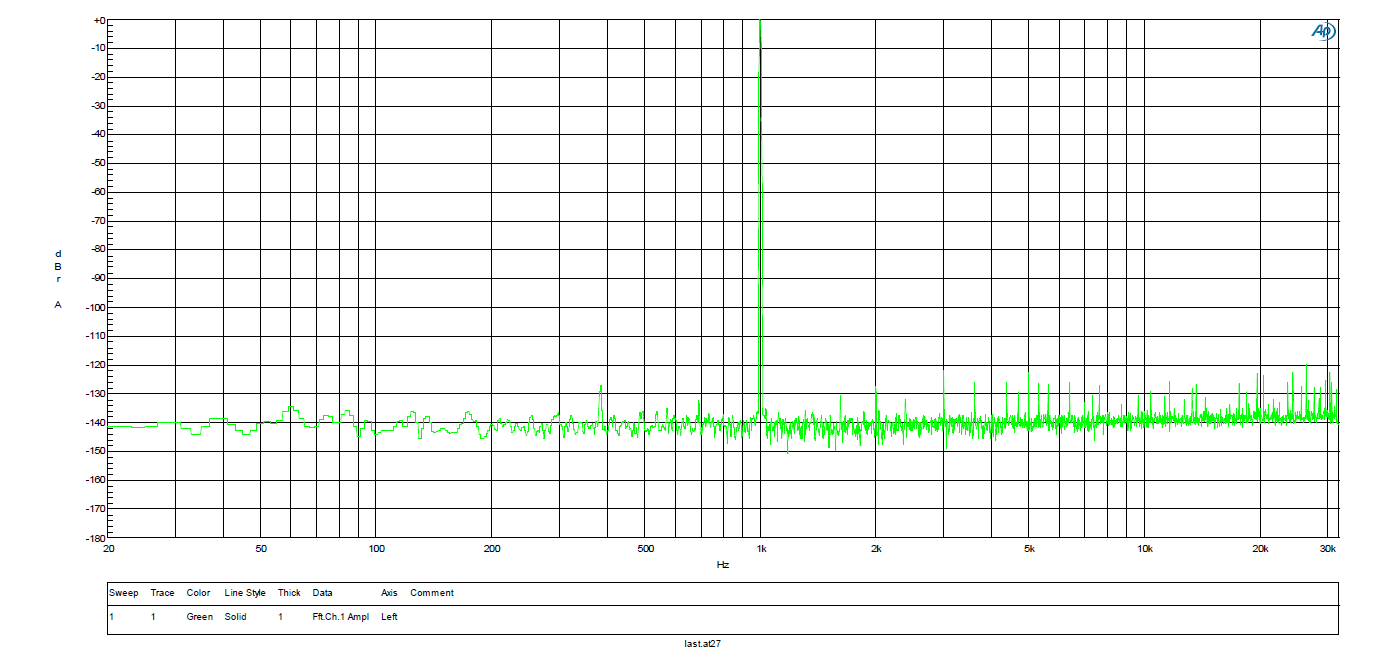1387x666 pixels.
Task: Select the '-180' bottom axis label
Action: (96, 538)
